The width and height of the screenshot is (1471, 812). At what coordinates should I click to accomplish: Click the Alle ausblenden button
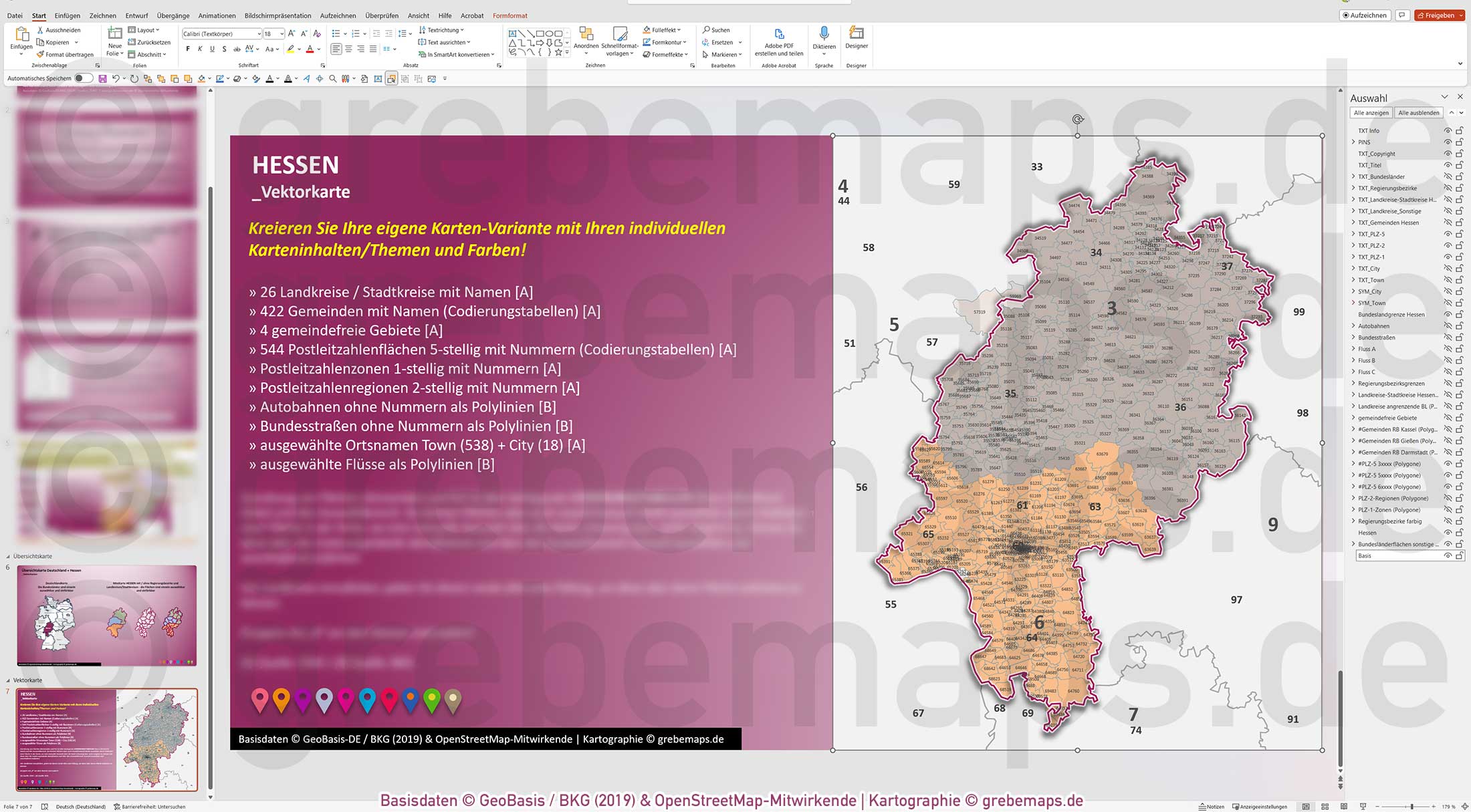[1419, 112]
